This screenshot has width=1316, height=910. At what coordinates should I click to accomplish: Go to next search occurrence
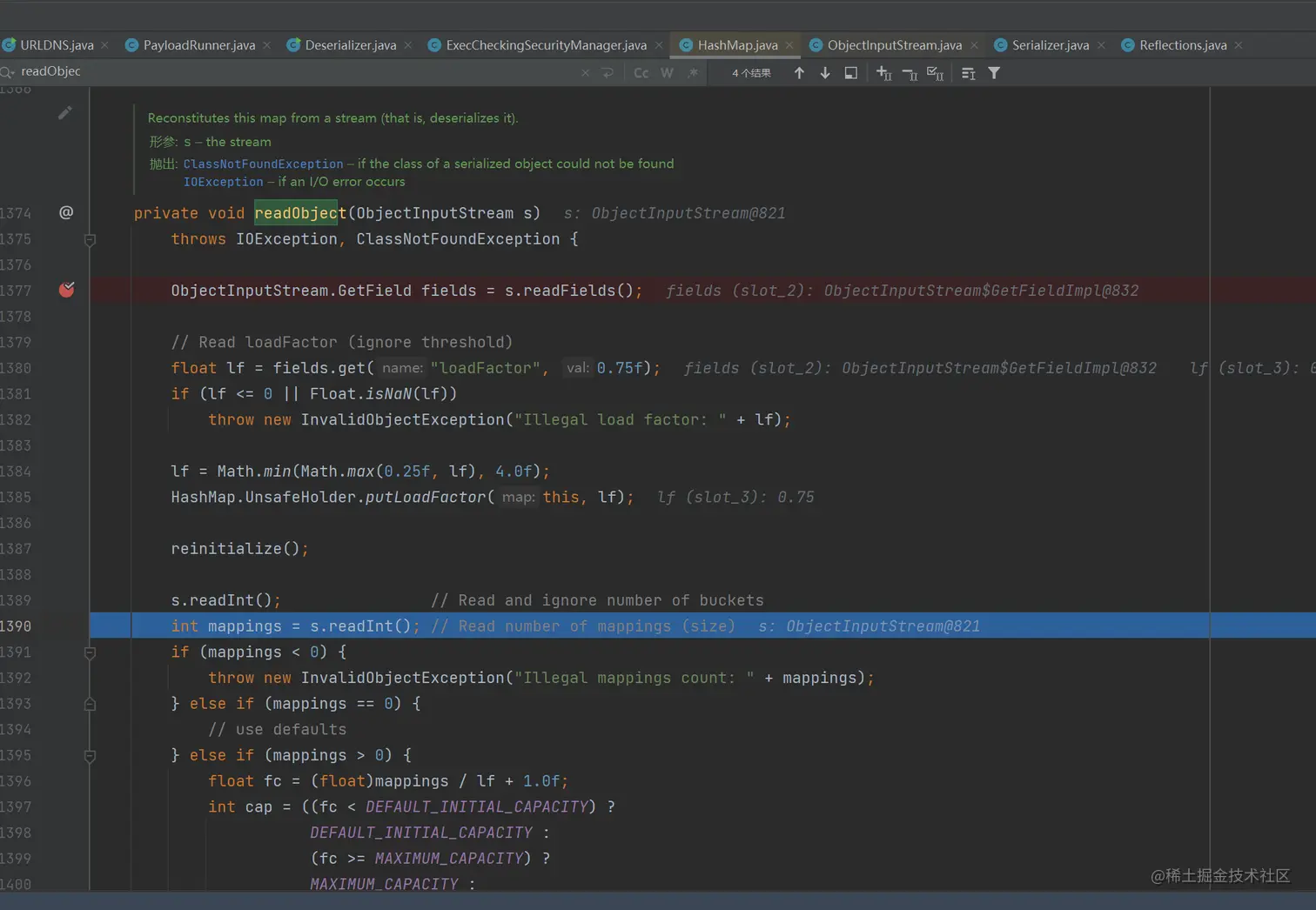point(825,73)
